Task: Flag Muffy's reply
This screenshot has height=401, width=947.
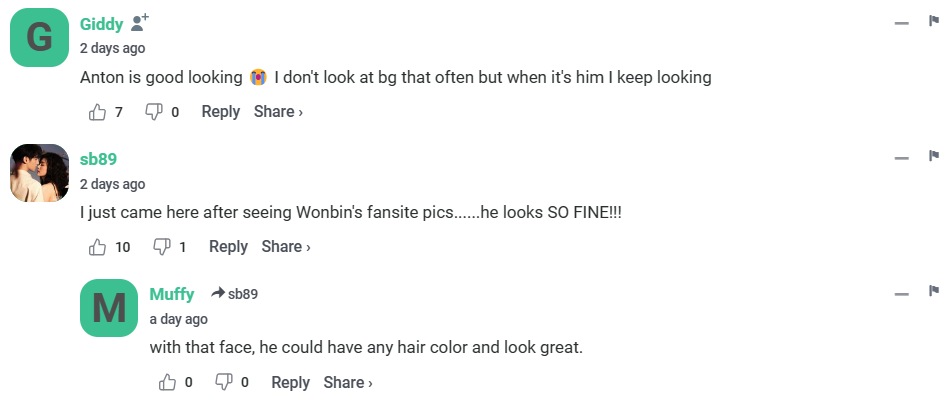Action: (x=933, y=292)
